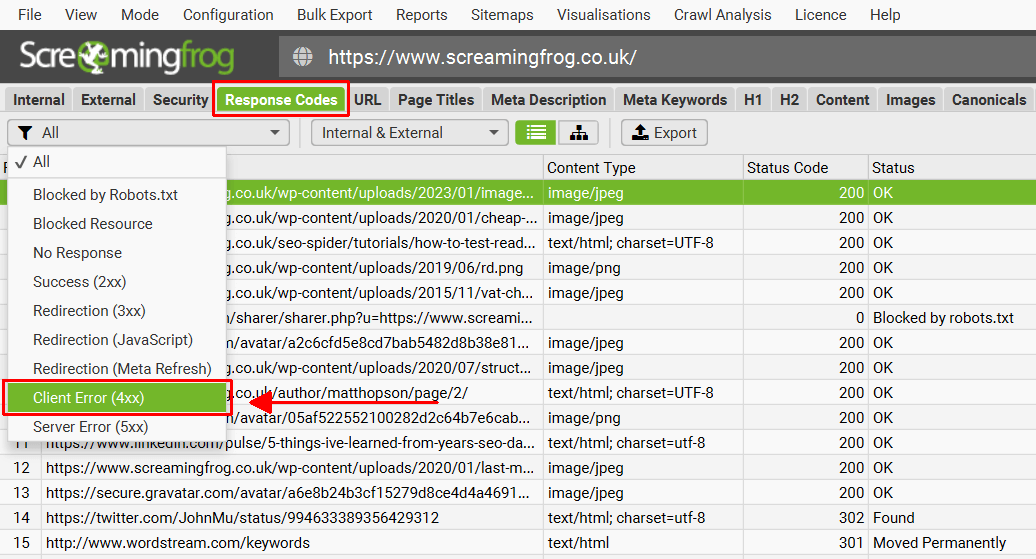The image size is (1036, 559).
Task: Click the screamingfrog.co.uk URL input field
Action: [x=657, y=57]
